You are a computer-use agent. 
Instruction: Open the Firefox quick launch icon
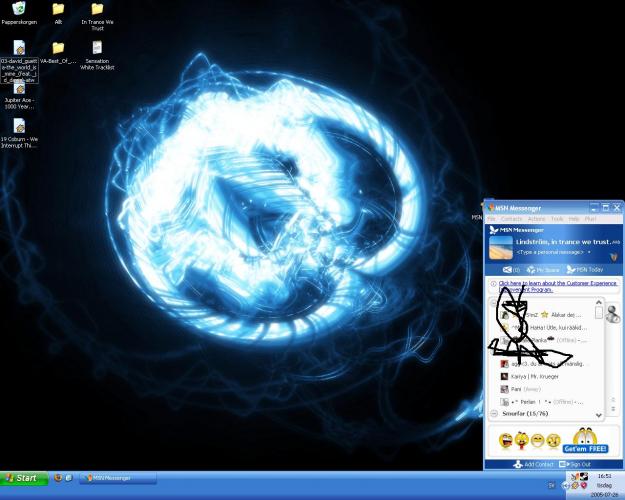(58, 478)
